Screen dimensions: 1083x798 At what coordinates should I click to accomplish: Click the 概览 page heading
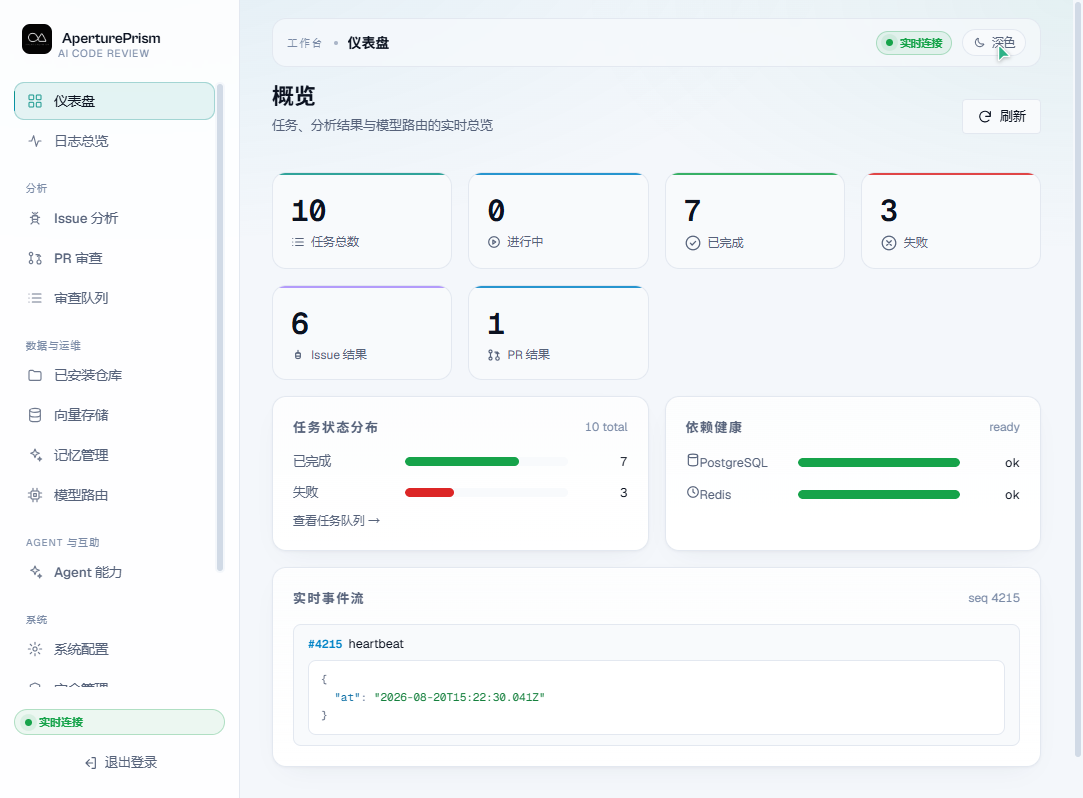[294, 96]
